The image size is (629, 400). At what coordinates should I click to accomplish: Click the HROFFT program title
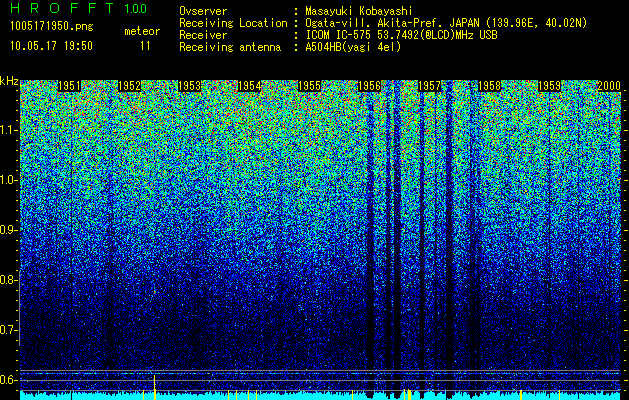63,8
